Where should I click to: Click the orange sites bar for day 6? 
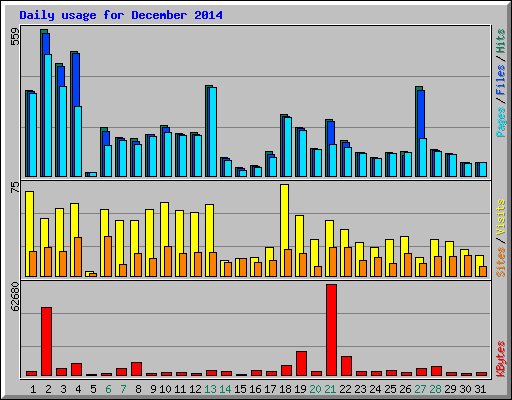coord(108,256)
